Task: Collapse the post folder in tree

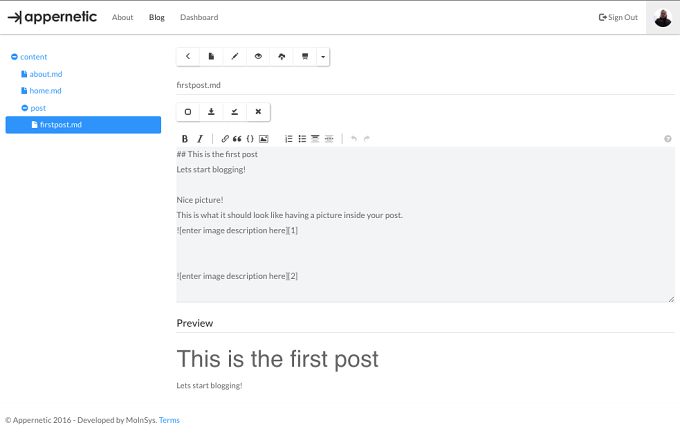Action: [25, 108]
